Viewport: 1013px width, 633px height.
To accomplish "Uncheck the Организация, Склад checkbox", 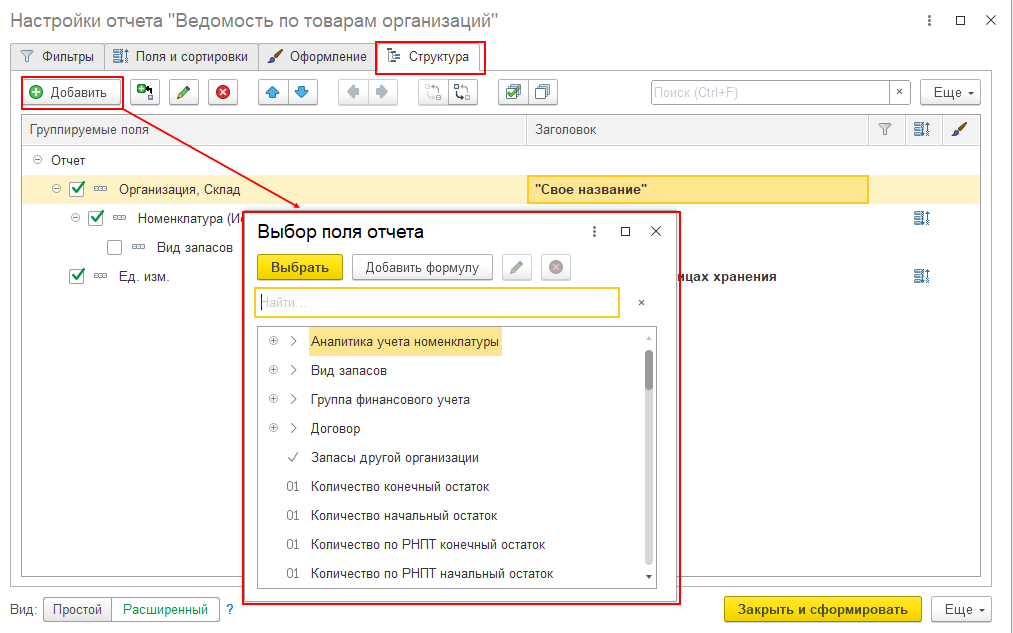I will pos(77,189).
